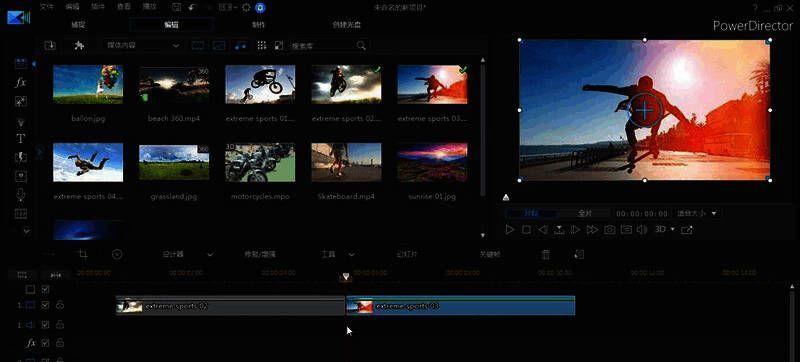Open the Transition Room lightning icon
This screenshot has height=362, width=800.
click(20, 157)
